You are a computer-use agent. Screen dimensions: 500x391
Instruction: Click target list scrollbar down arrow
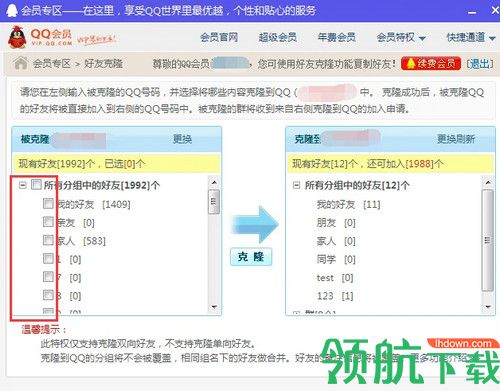tap(488, 307)
